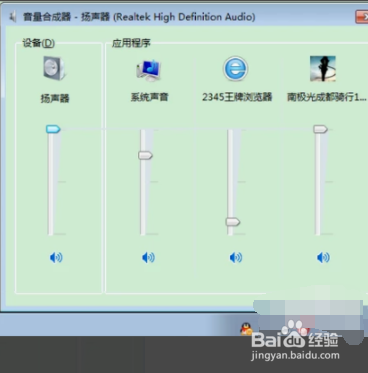The image size is (368, 373).
Task: Click the 南极光成都骑行 volume slider handle
Action: (x=320, y=129)
